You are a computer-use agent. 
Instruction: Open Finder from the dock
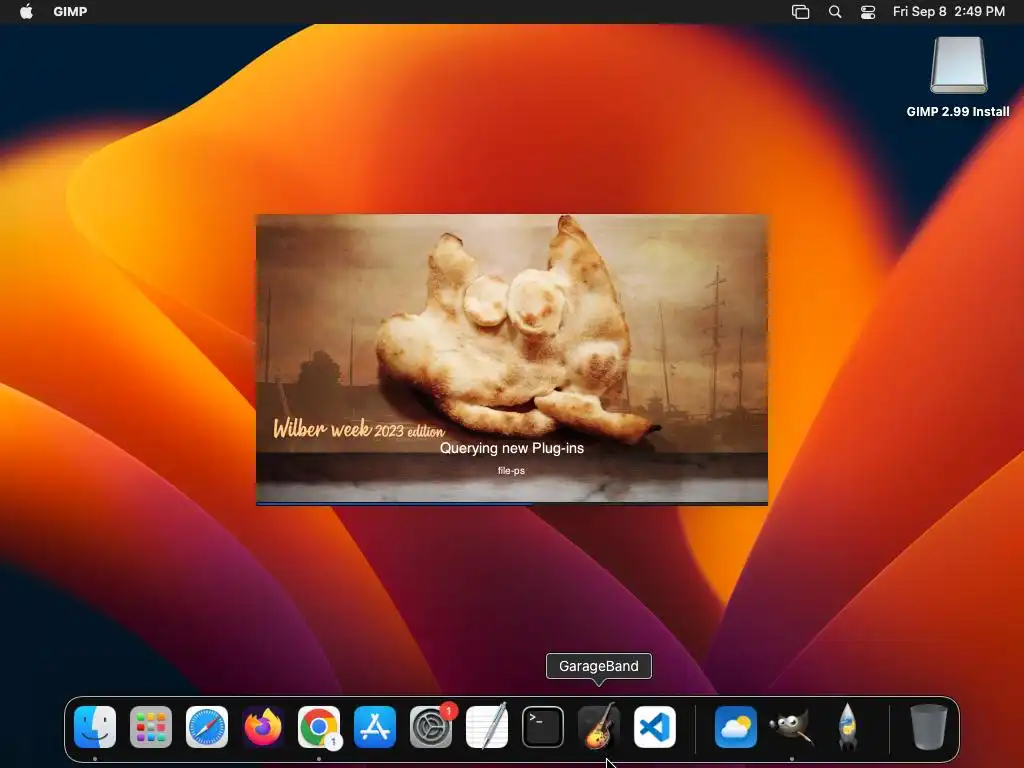(95, 727)
